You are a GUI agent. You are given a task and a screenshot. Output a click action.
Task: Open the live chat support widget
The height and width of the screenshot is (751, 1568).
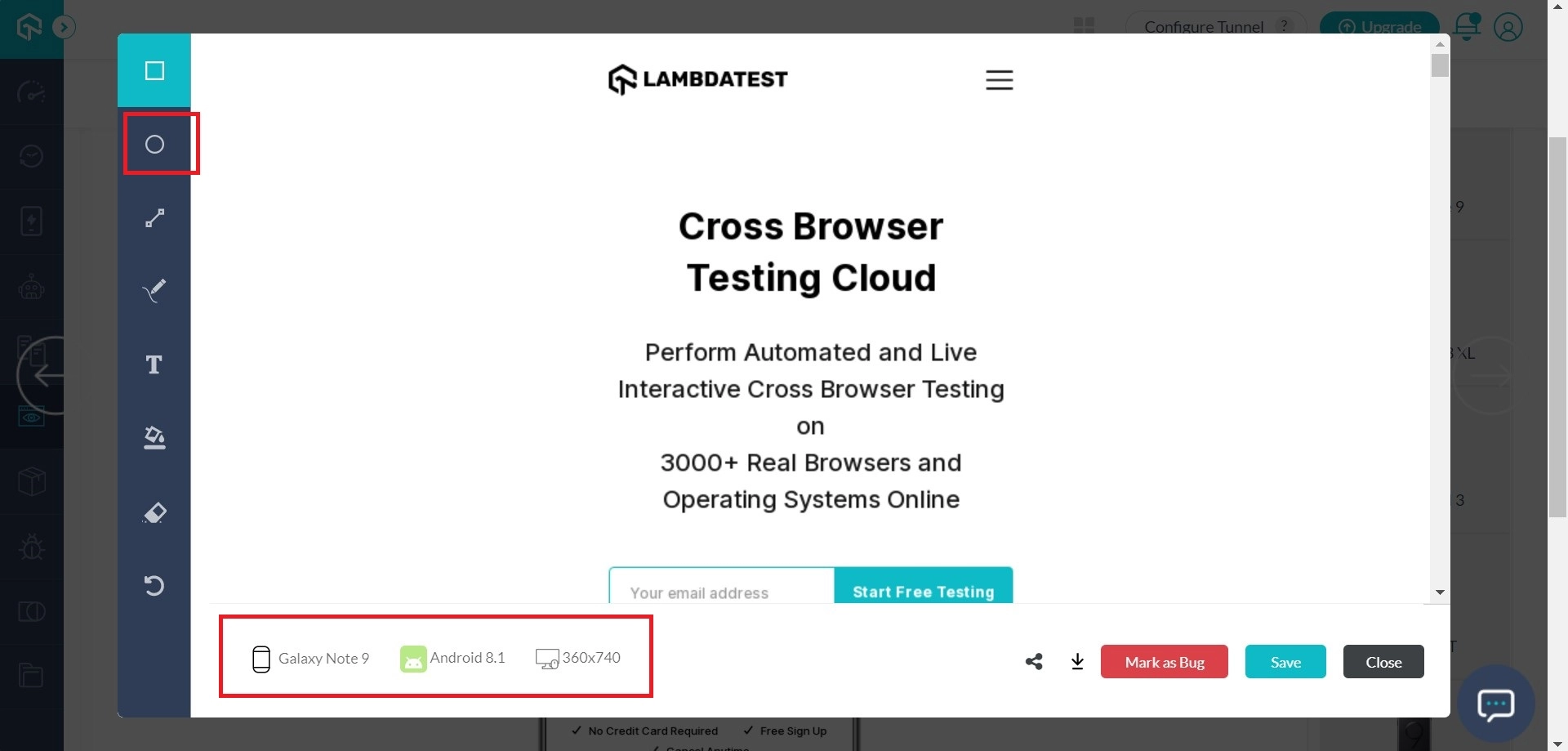1495,704
